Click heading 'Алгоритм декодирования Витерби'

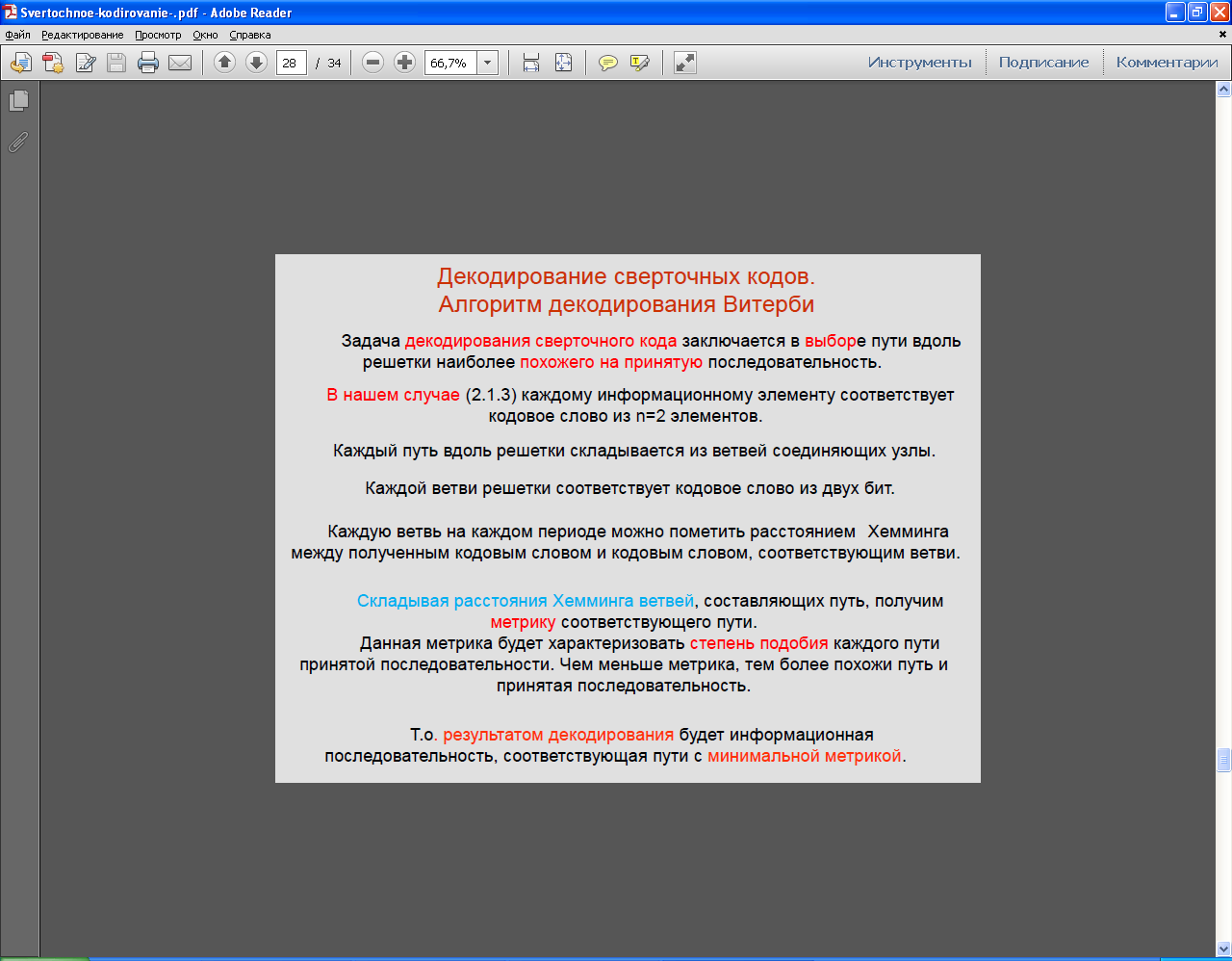627,304
